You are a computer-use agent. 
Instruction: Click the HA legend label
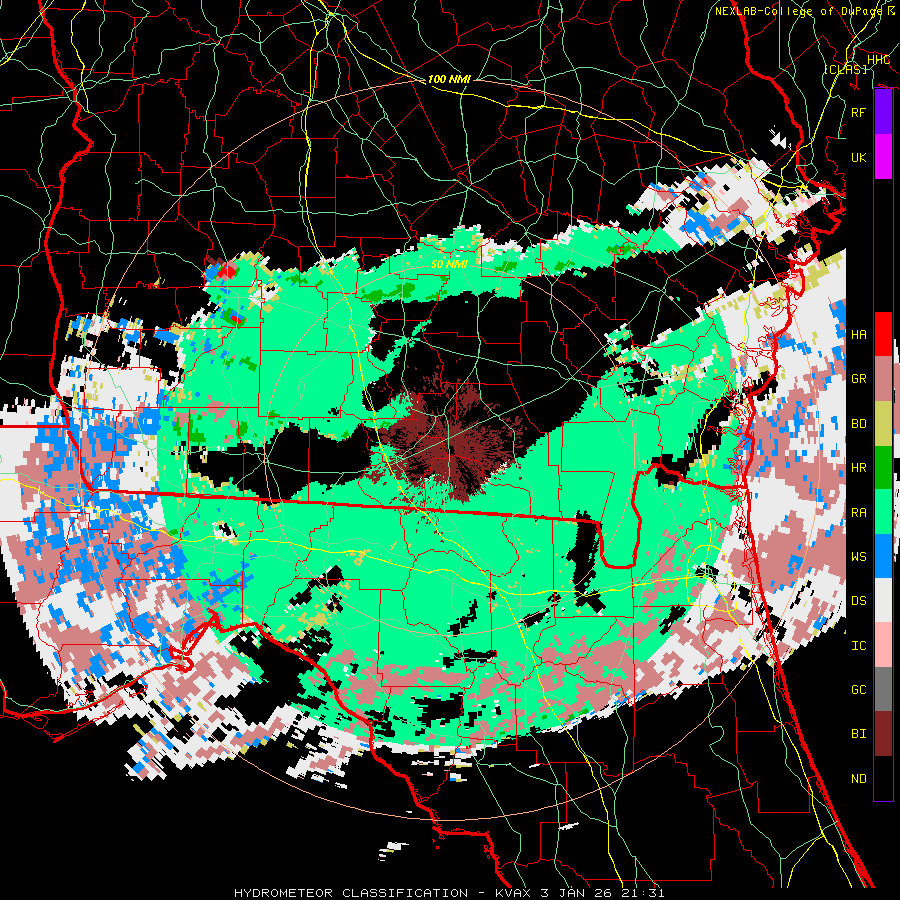(x=859, y=335)
